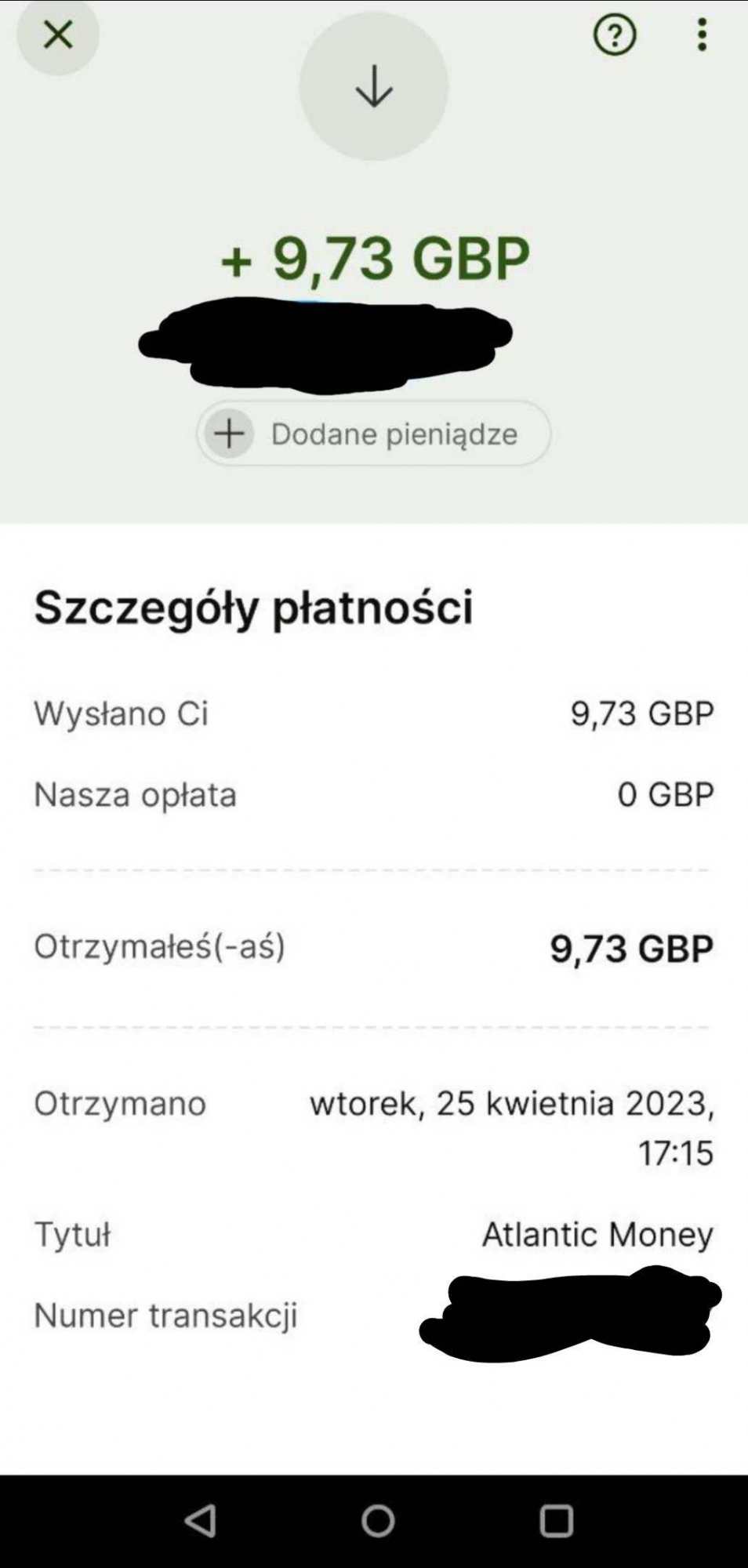Tap the + 9,73 GBP amount header

(x=375, y=258)
